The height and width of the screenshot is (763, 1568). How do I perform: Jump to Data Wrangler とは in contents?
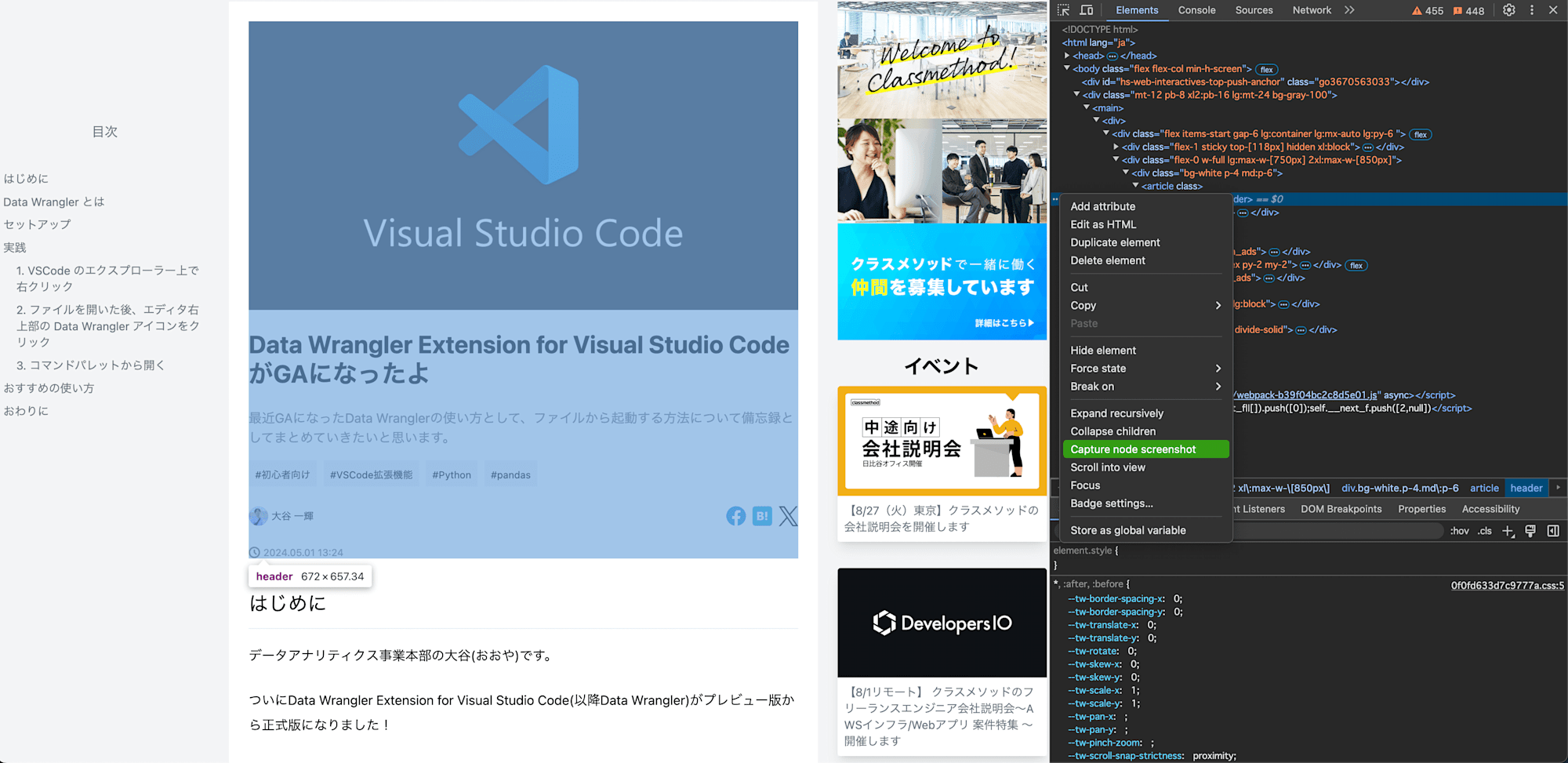(53, 202)
